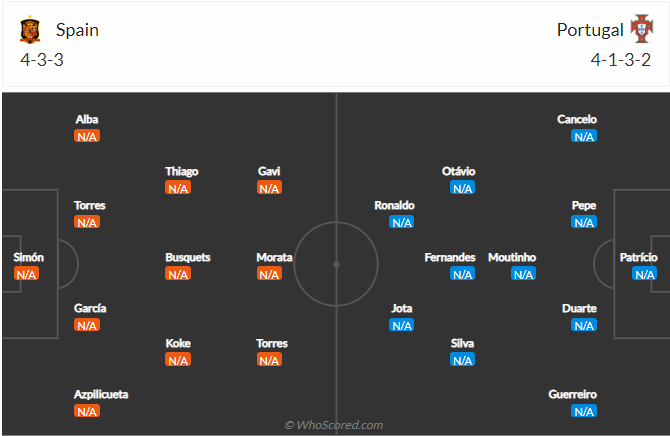This screenshot has width=670, height=436.
Task: Click Morata's player name
Action: (x=274, y=257)
